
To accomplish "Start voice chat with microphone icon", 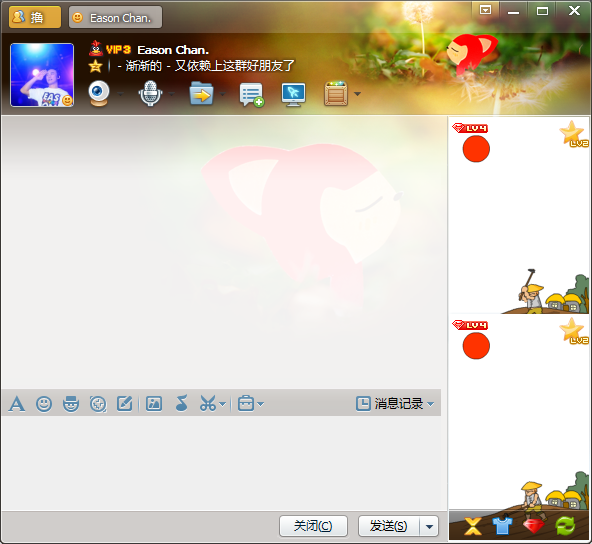I will [x=150, y=93].
